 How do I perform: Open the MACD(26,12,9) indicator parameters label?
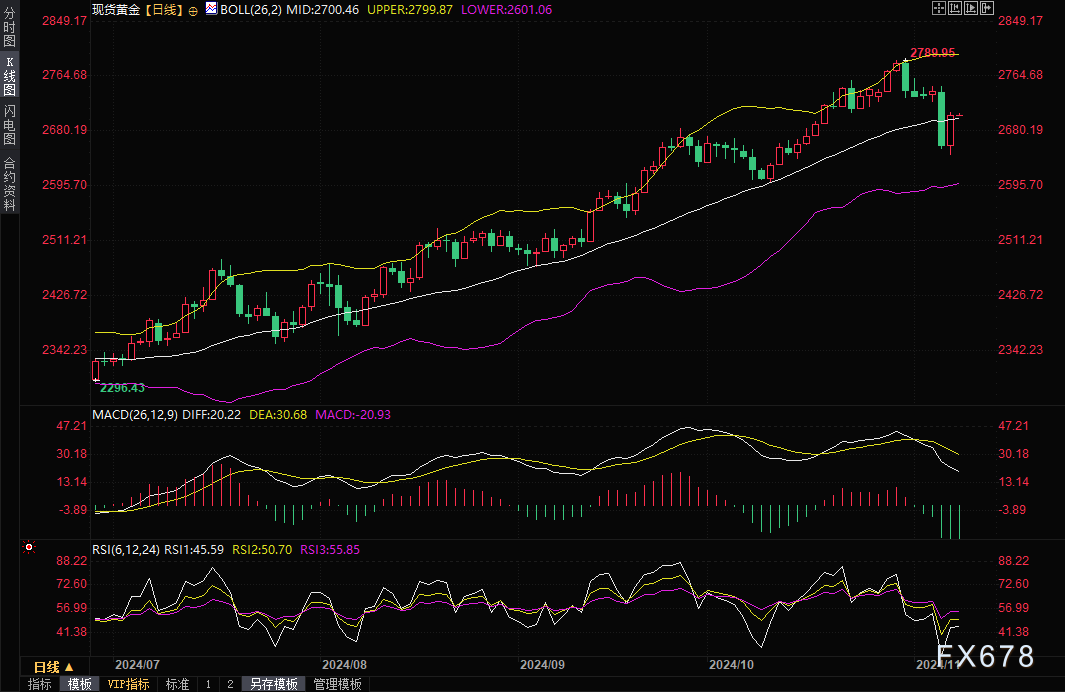137,414
